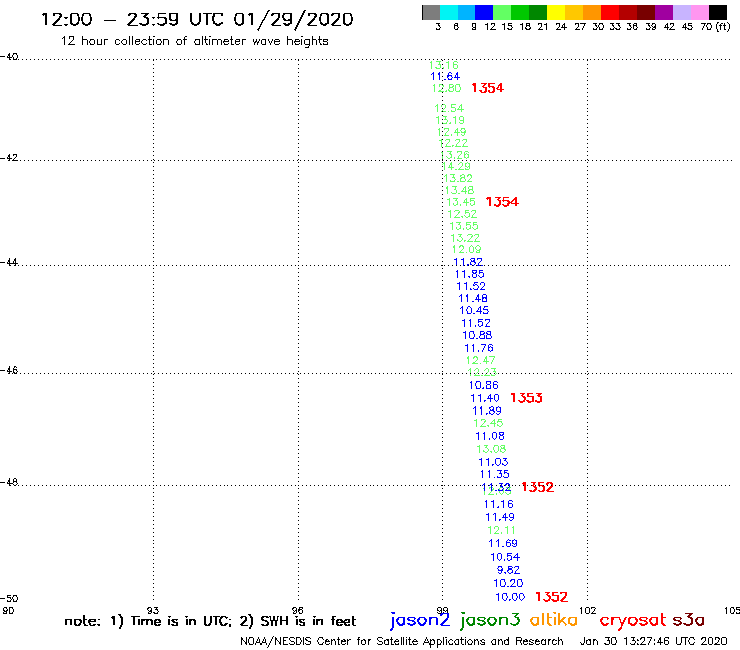Click the bright red color bar segment
Screen dimensions: 740x650
[610, 12]
